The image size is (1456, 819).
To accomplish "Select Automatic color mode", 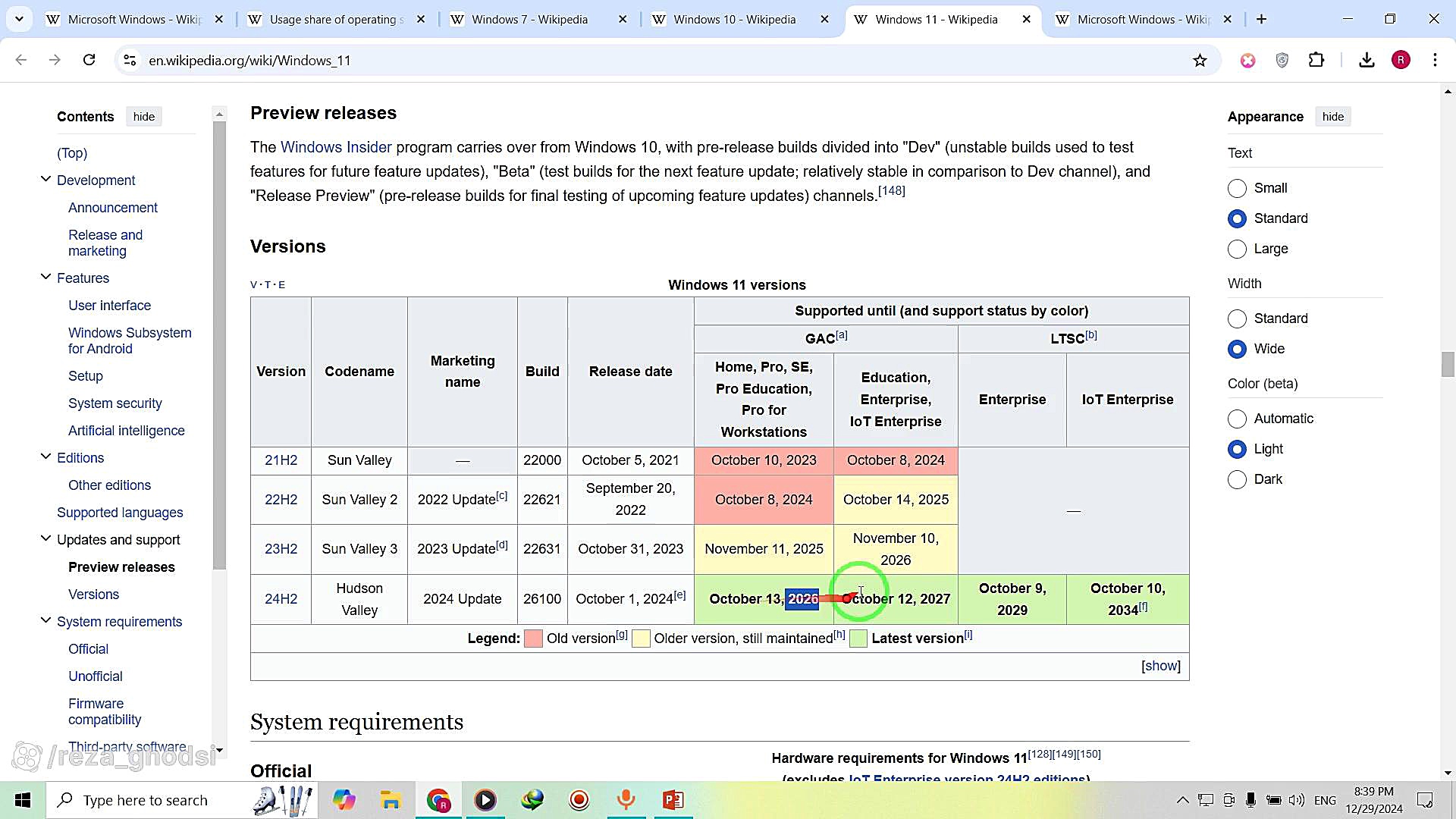I will [1237, 419].
